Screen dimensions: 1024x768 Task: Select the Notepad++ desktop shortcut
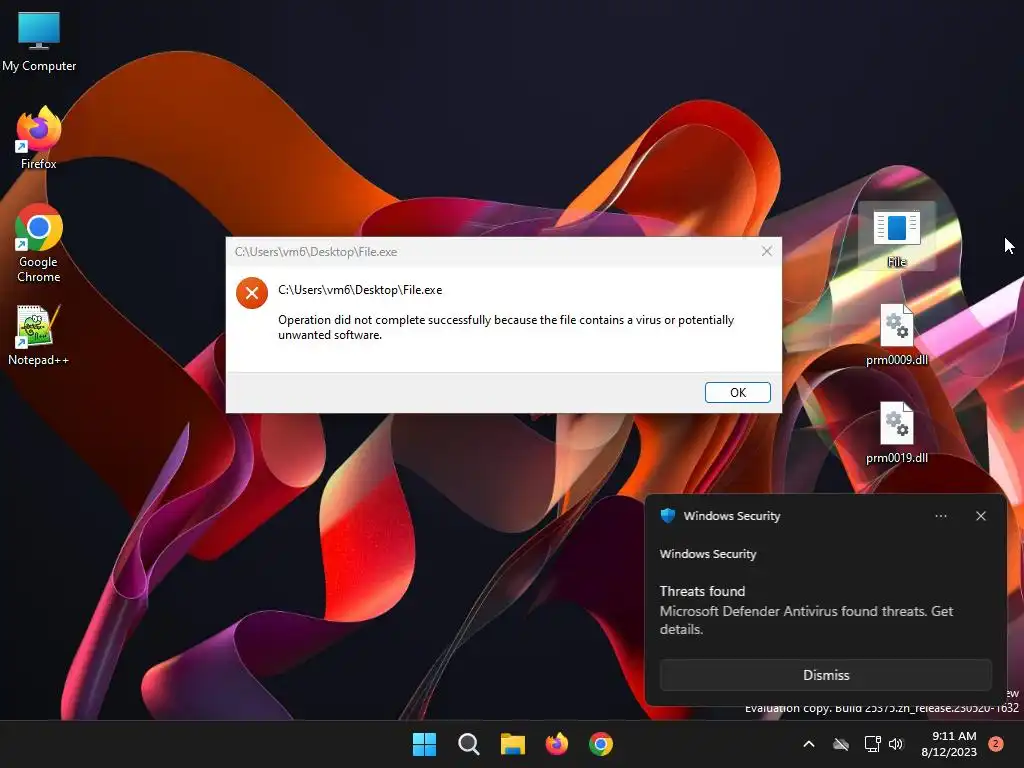tap(38, 335)
